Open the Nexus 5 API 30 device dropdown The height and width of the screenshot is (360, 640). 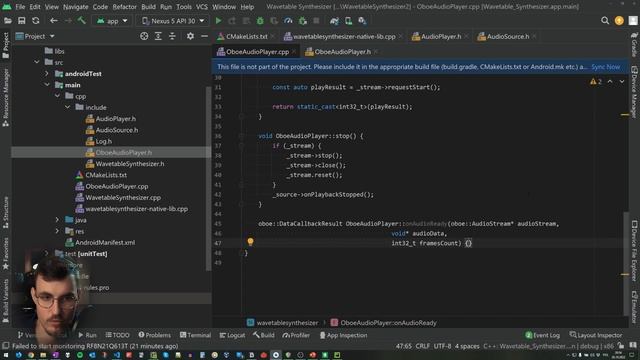coord(173,21)
